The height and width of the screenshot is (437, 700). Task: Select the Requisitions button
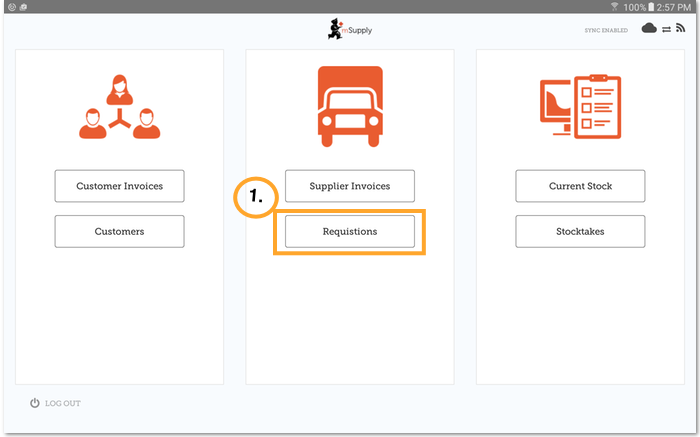[349, 231]
